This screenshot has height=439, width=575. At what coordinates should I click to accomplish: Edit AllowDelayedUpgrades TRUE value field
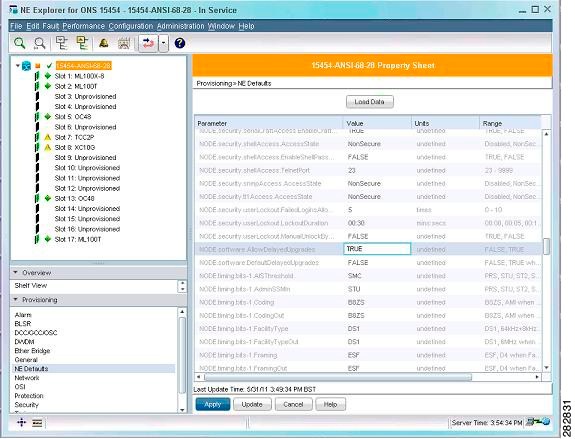point(377,249)
